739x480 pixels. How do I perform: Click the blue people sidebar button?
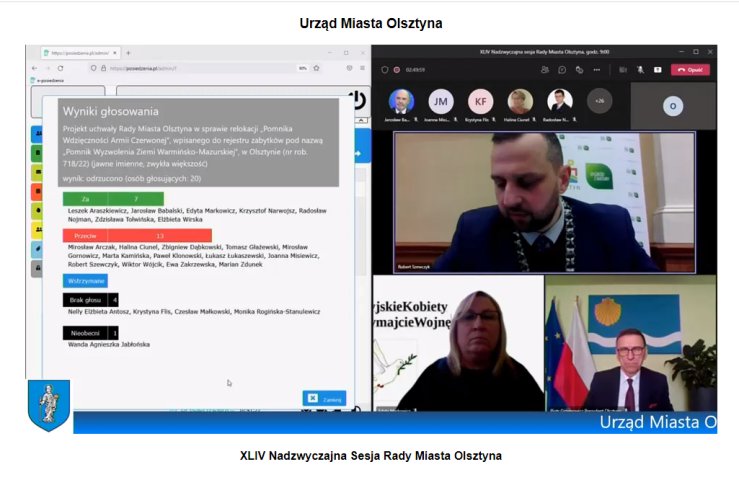coord(37,134)
